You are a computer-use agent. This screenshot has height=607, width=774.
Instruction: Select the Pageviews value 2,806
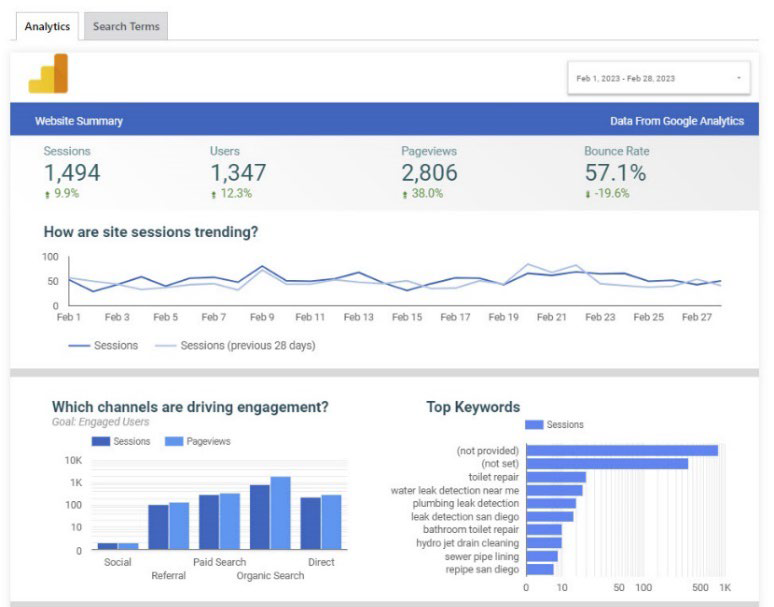tap(429, 173)
